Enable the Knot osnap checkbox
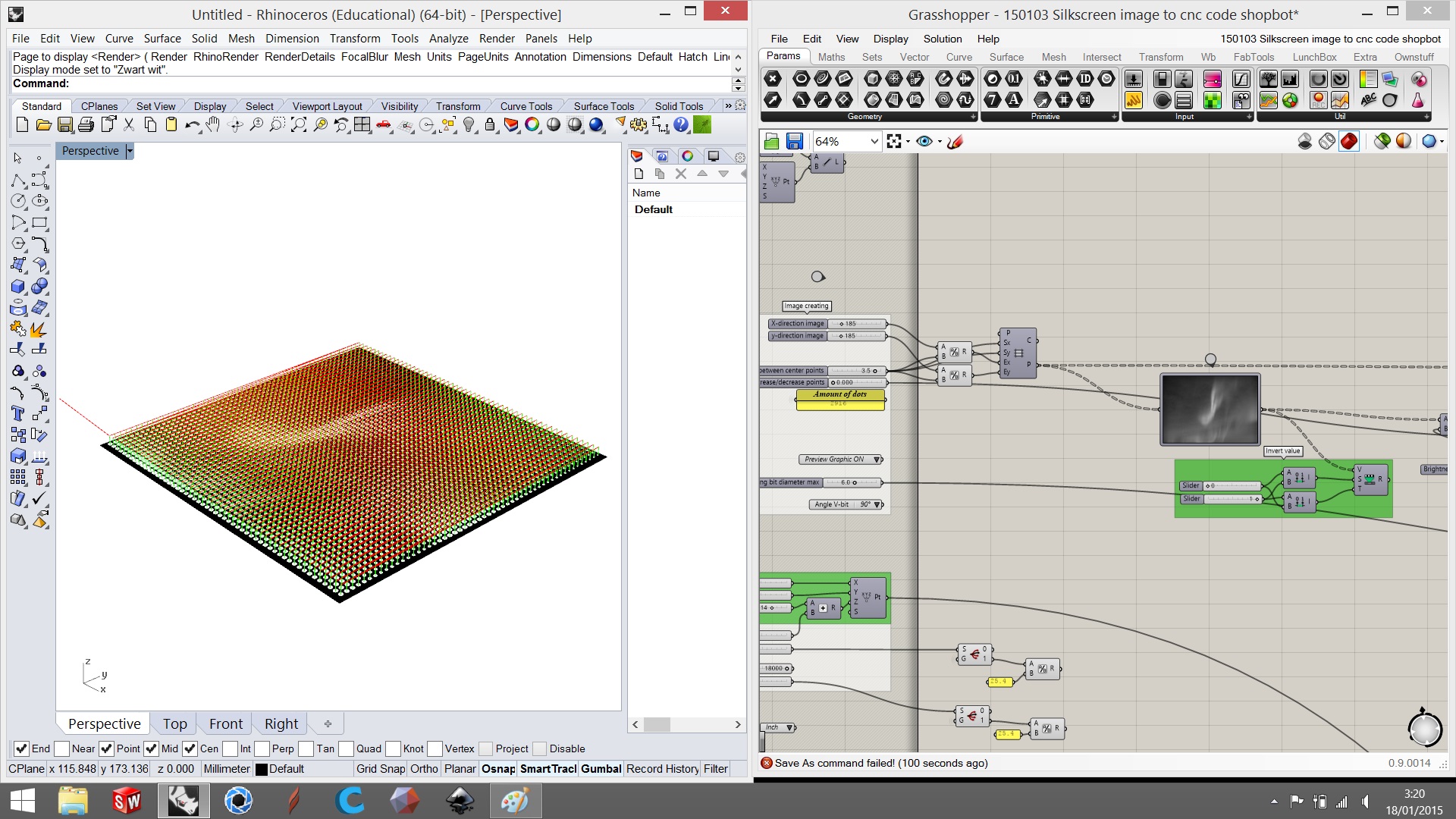The height and width of the screenshot is (819, 1456). 393,748
